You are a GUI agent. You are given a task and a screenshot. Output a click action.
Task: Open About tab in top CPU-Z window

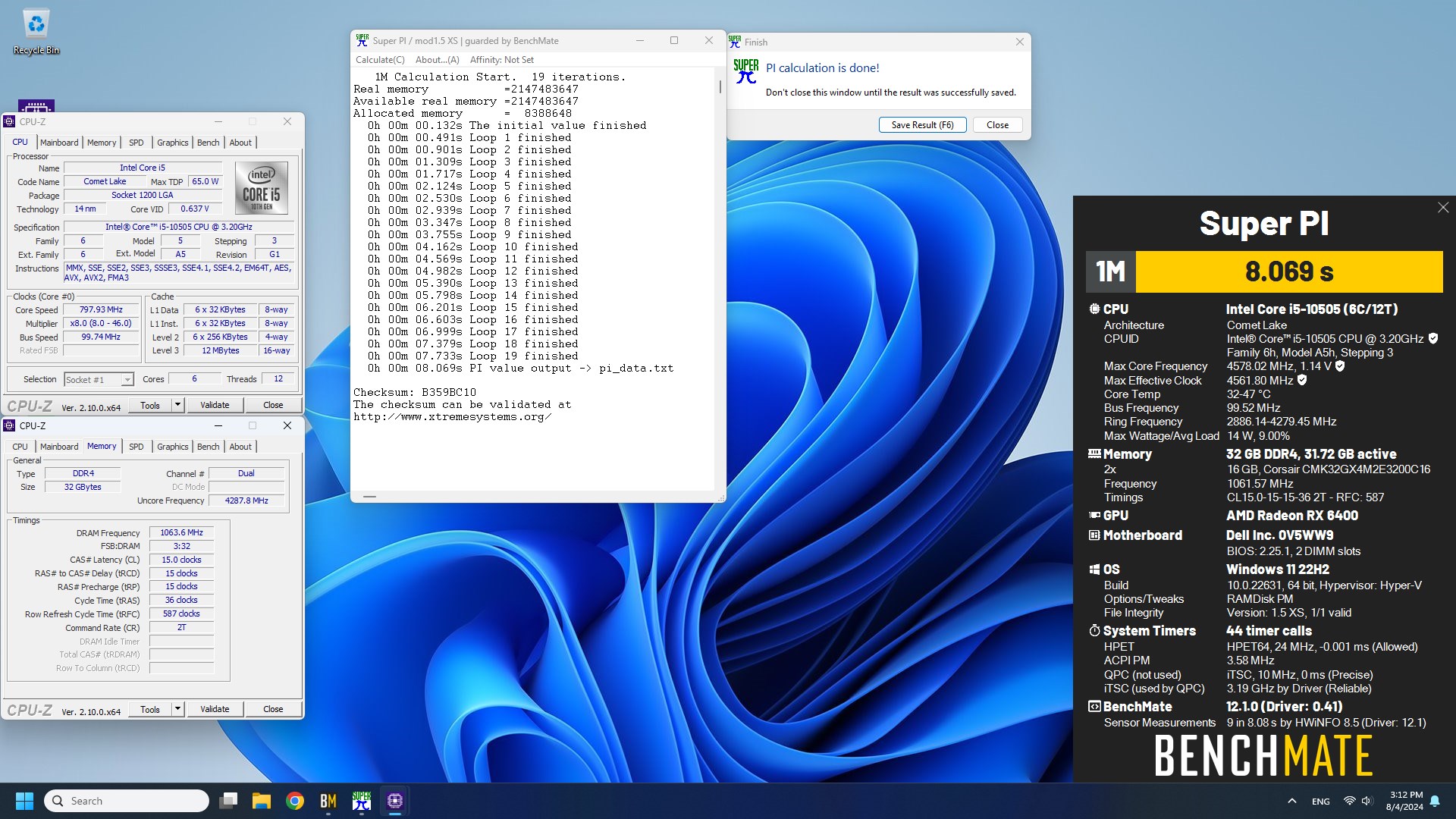(240, 143)
